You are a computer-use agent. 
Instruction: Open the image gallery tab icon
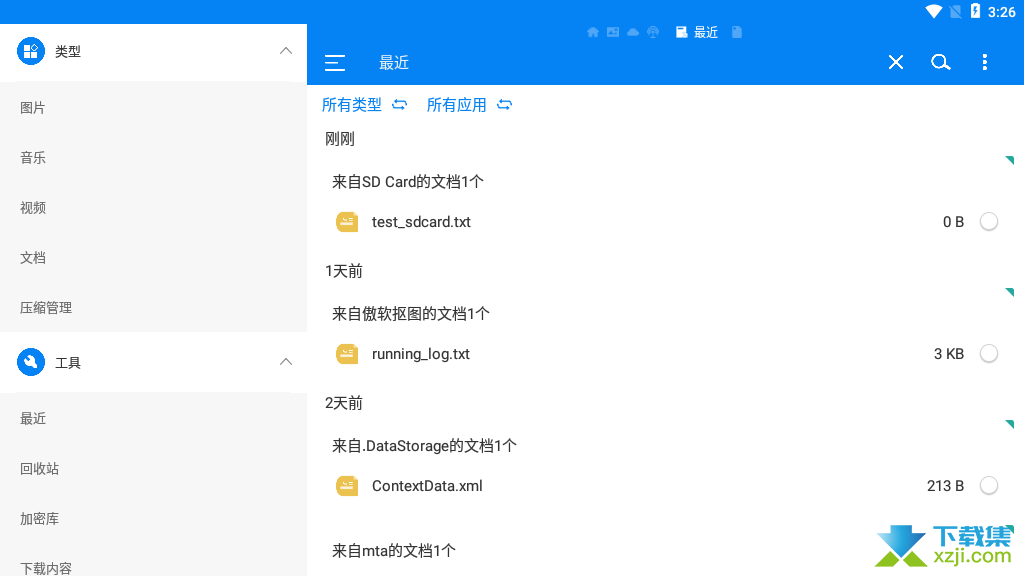click(x=613, y=32)
